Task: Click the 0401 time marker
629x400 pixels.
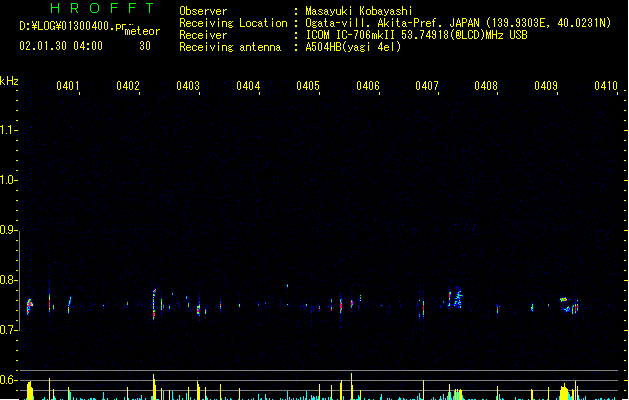Action: tap(67, 85)
